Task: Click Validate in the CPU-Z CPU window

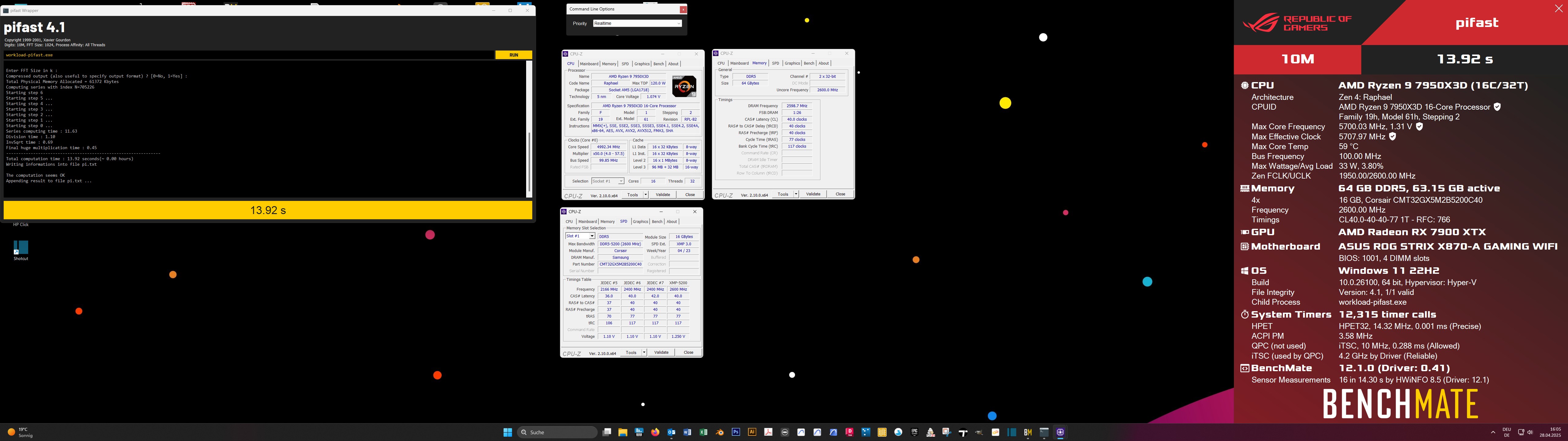Action: [x=663, y=195]
